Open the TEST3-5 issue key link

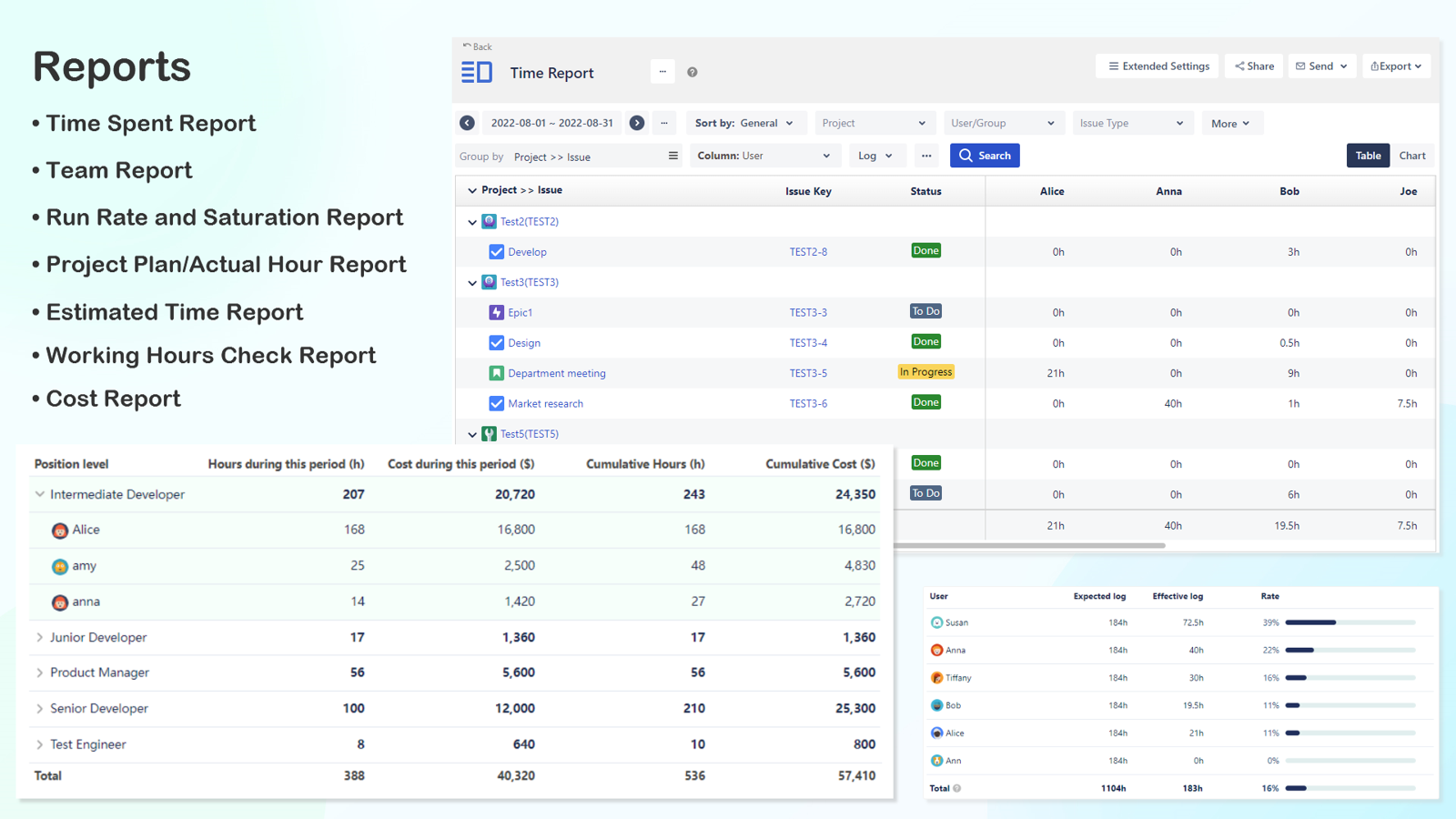coord(808,373)
